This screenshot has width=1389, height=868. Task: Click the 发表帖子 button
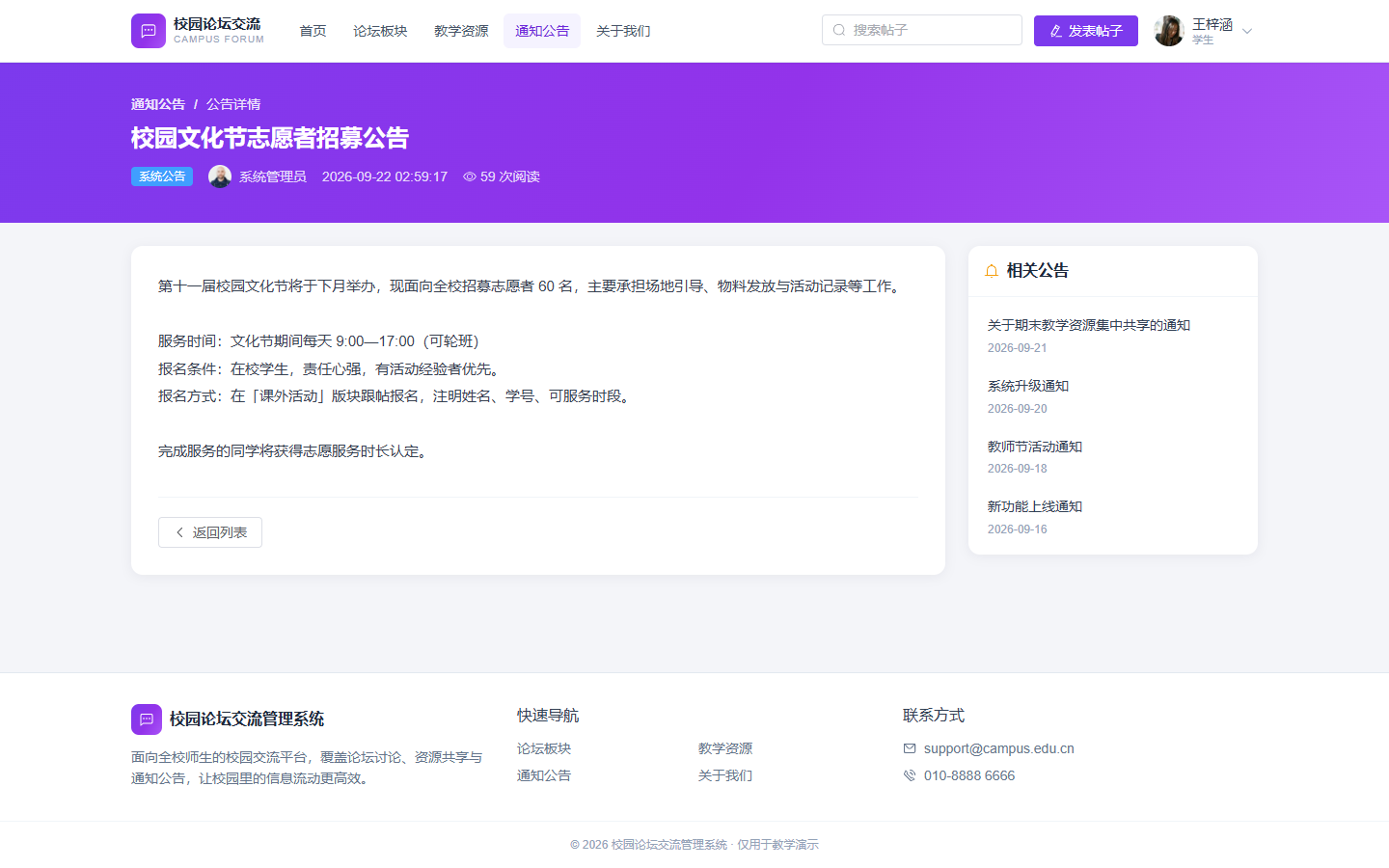click(x=1086, y=31)
